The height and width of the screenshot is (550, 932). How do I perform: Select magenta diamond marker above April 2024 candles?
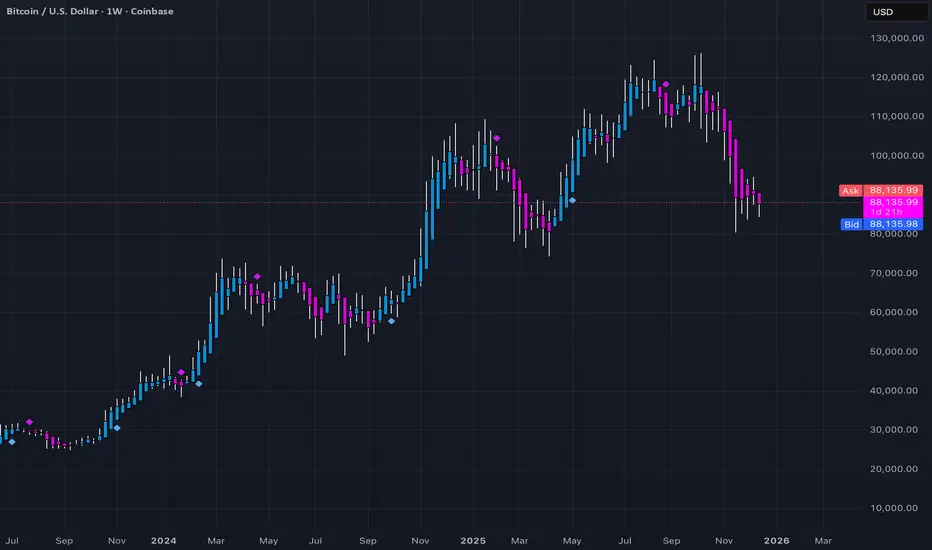tap(257, 276)
